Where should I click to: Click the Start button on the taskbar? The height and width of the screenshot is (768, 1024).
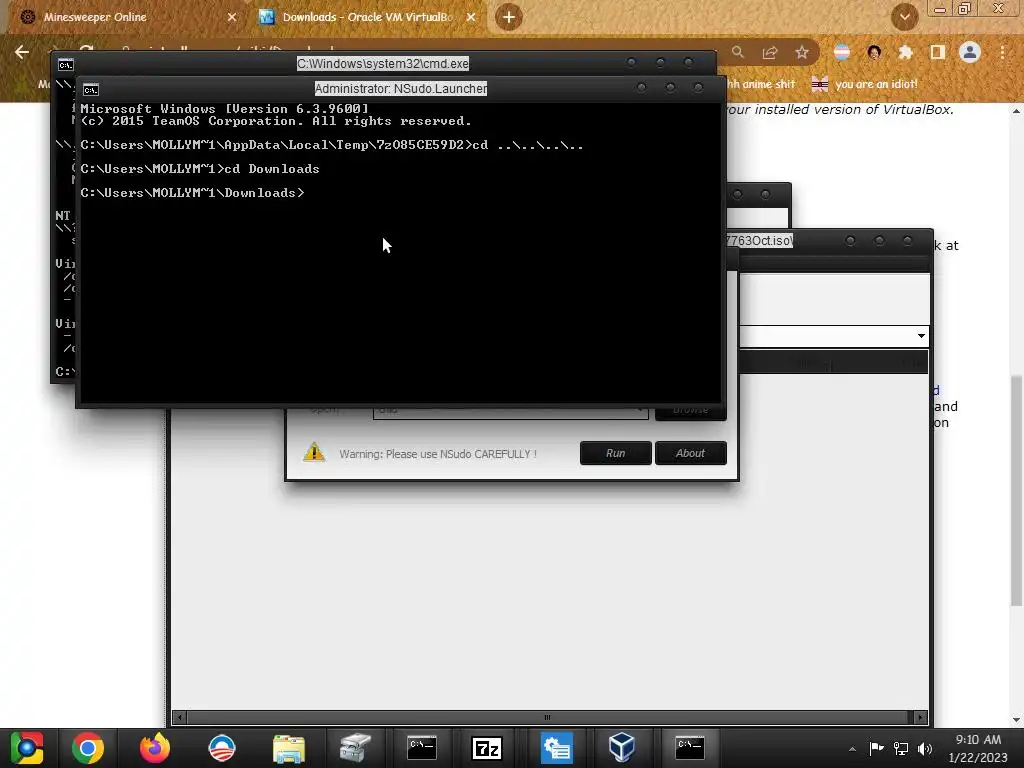pyautogui.click(x=26, y=748)
